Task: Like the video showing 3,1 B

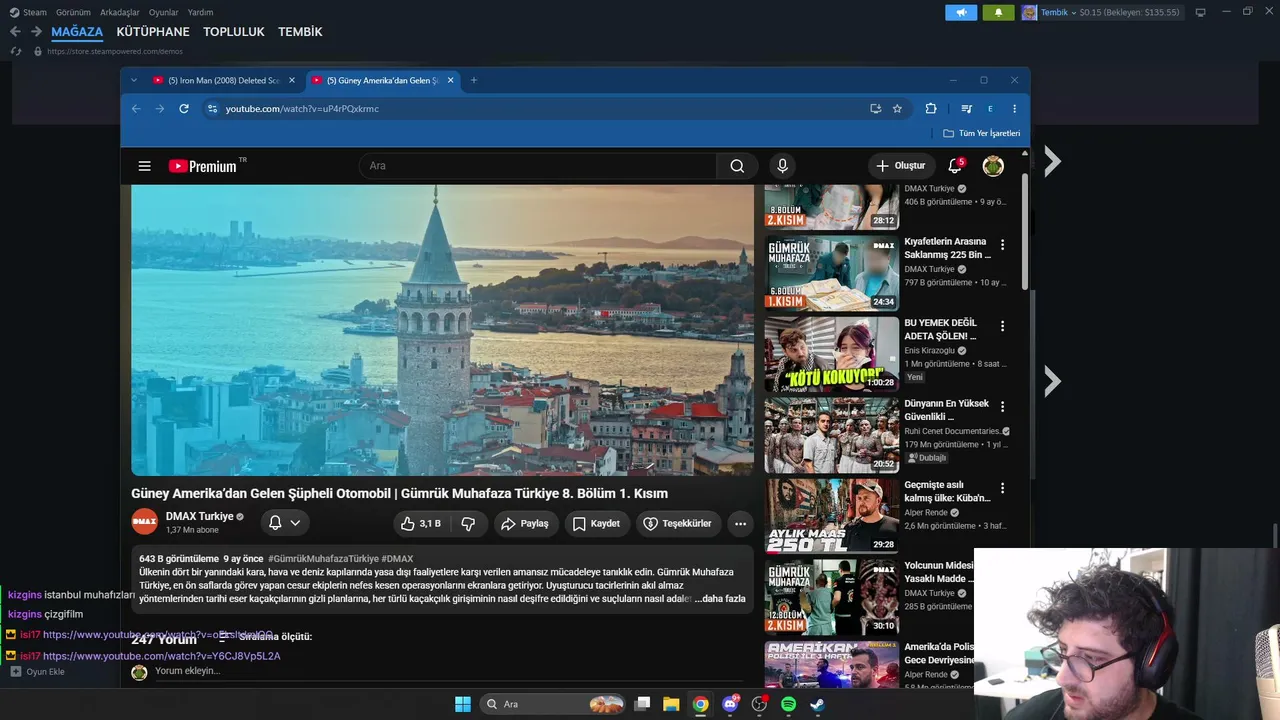Action: [420, 524]
